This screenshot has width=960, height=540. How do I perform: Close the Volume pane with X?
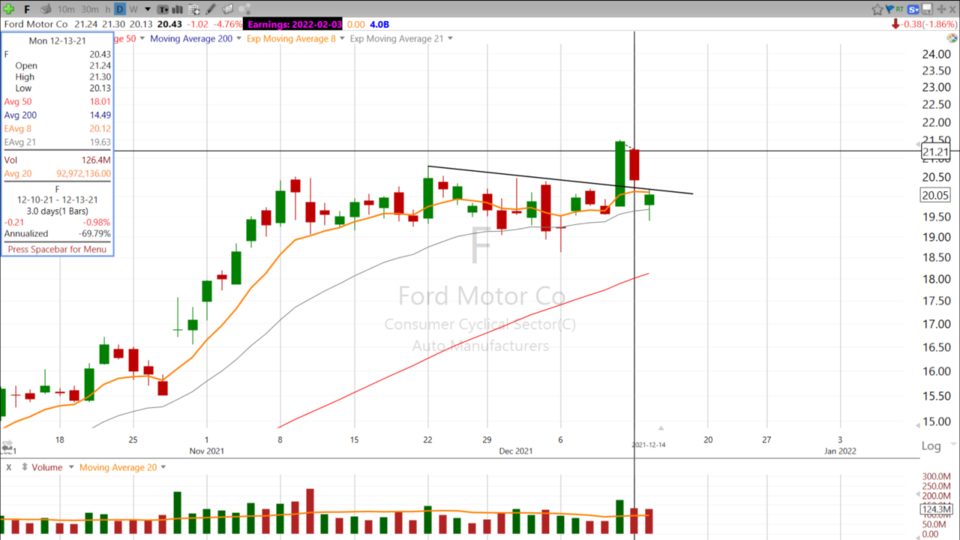9,467
